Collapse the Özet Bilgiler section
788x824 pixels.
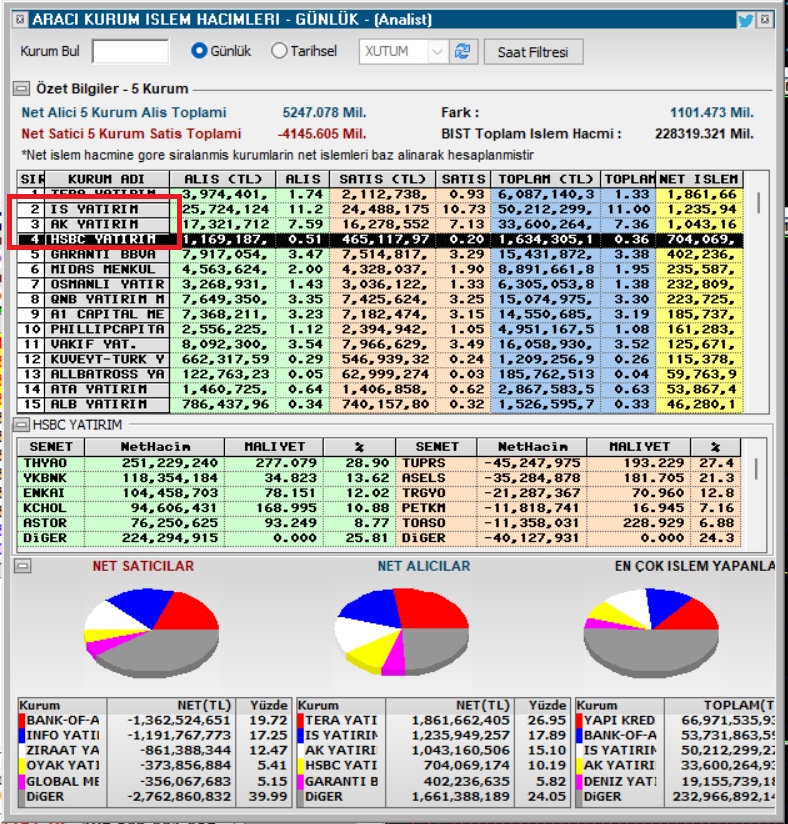pyautogui.click(x=22, y=89)
